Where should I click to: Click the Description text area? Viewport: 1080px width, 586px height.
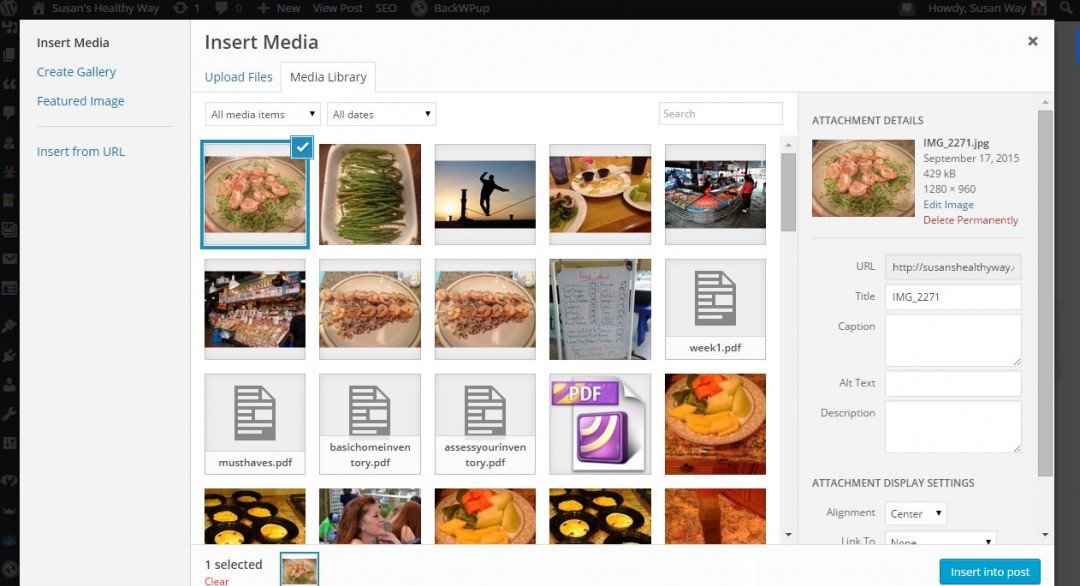[953, 427]
